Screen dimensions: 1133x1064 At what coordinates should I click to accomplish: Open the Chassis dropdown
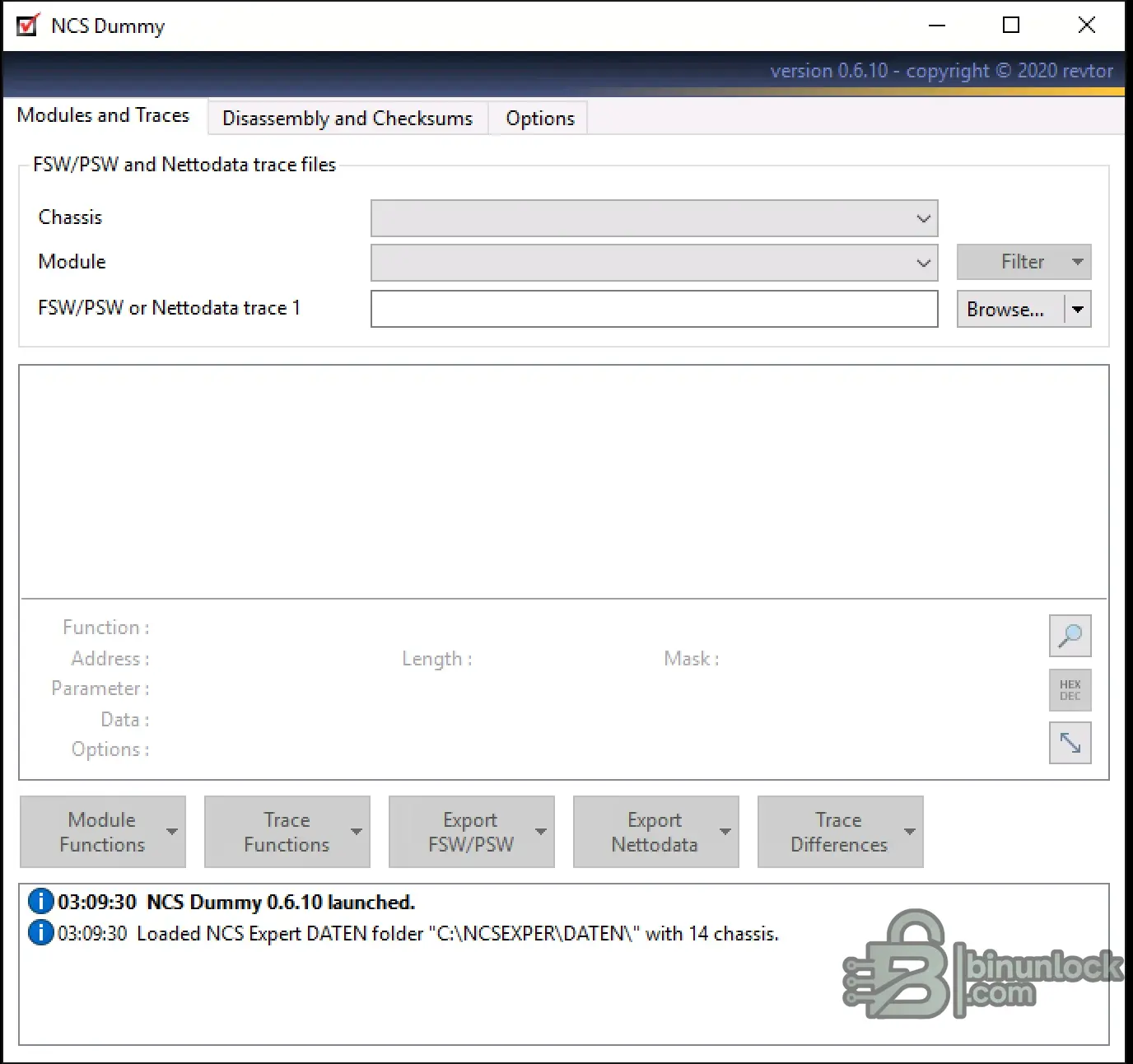[654, 218]
